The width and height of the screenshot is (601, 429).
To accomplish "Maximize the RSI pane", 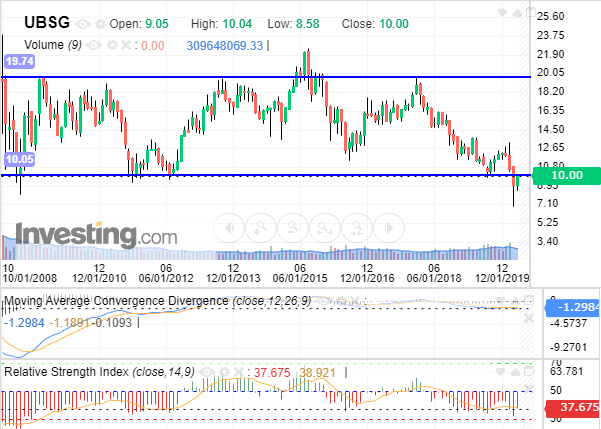I will click(x=529, y=371).
